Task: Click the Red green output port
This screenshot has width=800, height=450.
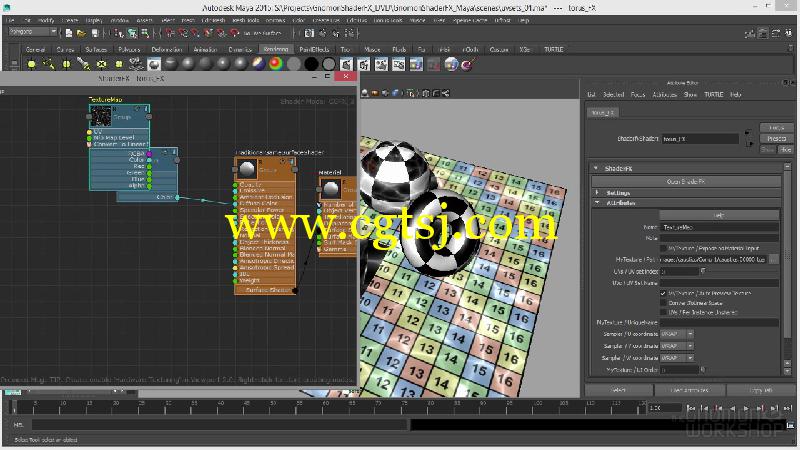Action: (149, 166)
